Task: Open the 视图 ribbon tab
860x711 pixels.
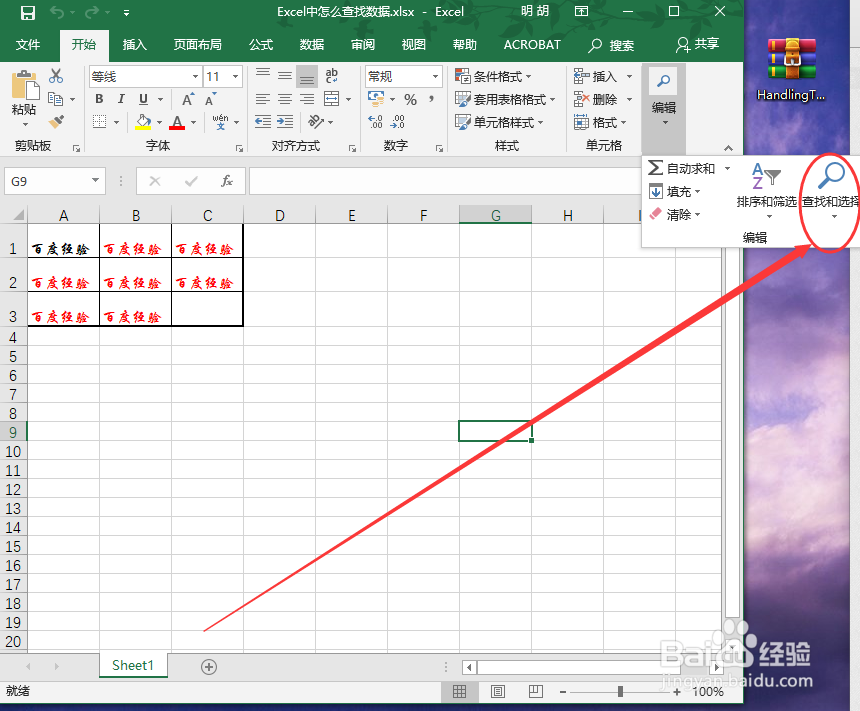Action: 415,44
